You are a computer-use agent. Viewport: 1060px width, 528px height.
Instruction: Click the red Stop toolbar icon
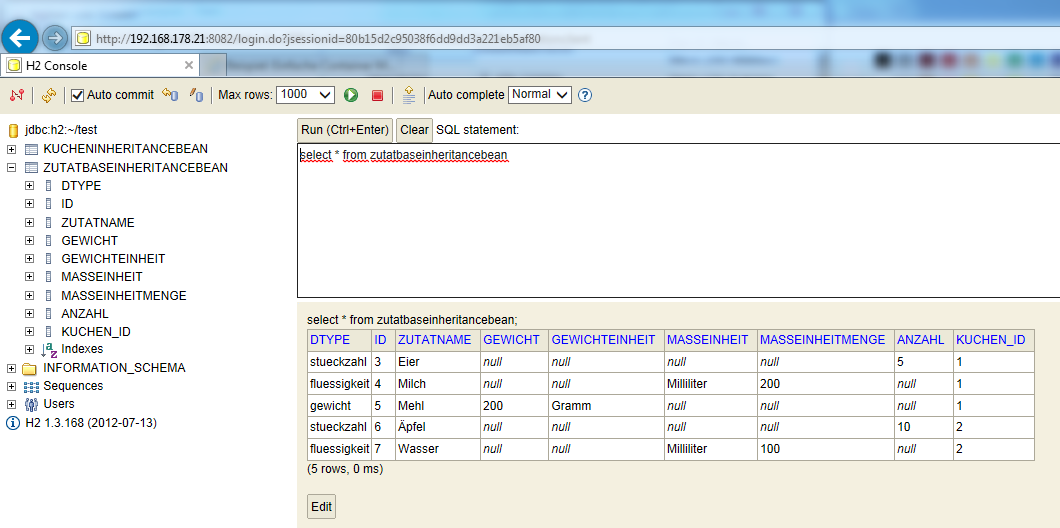click(x=377, y=95)
